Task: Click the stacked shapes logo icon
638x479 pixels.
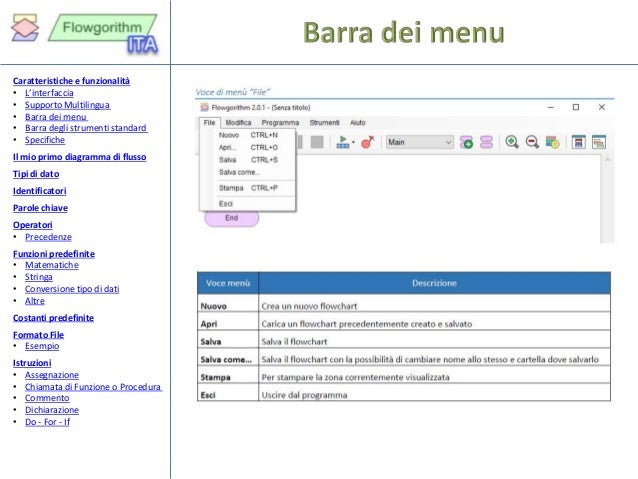Action: [x=25, y=28]
